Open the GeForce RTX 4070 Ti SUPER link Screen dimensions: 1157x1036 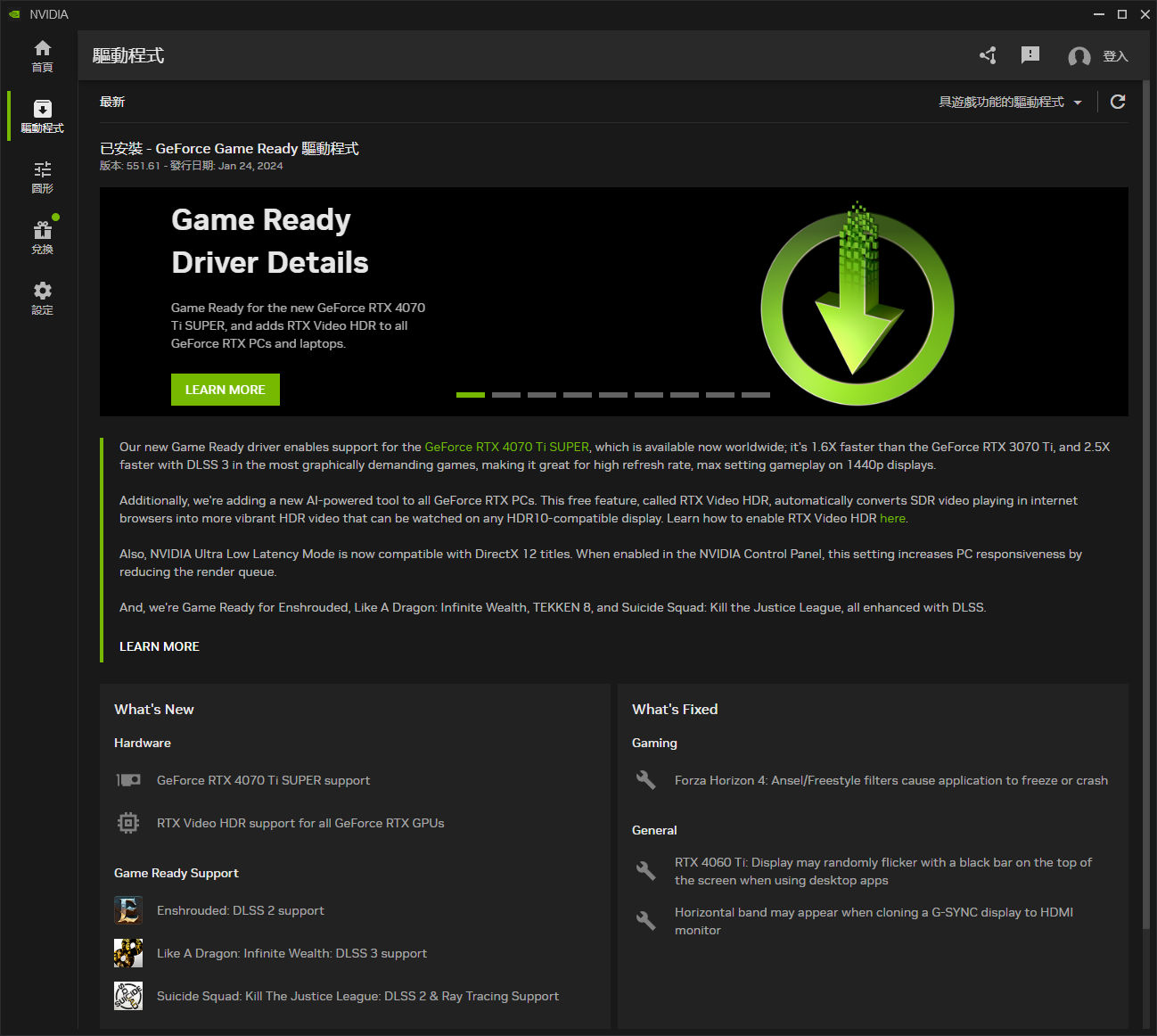tap(506, 447)
